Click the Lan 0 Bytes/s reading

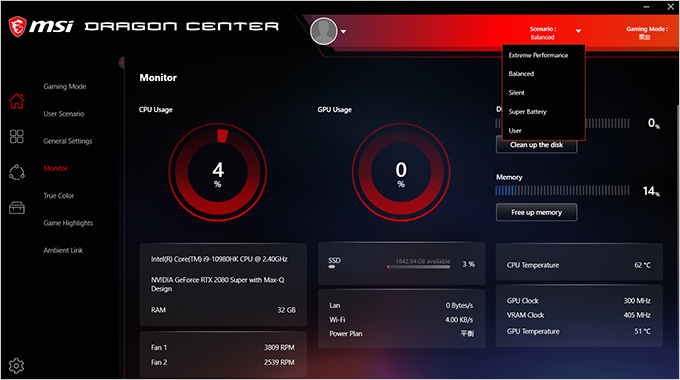tap(459, 305)
